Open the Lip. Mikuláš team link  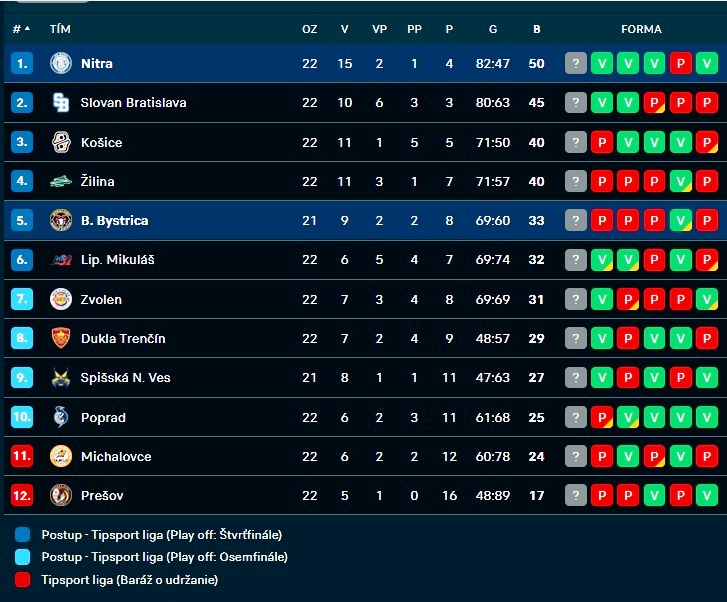click(x=118, y=260)
